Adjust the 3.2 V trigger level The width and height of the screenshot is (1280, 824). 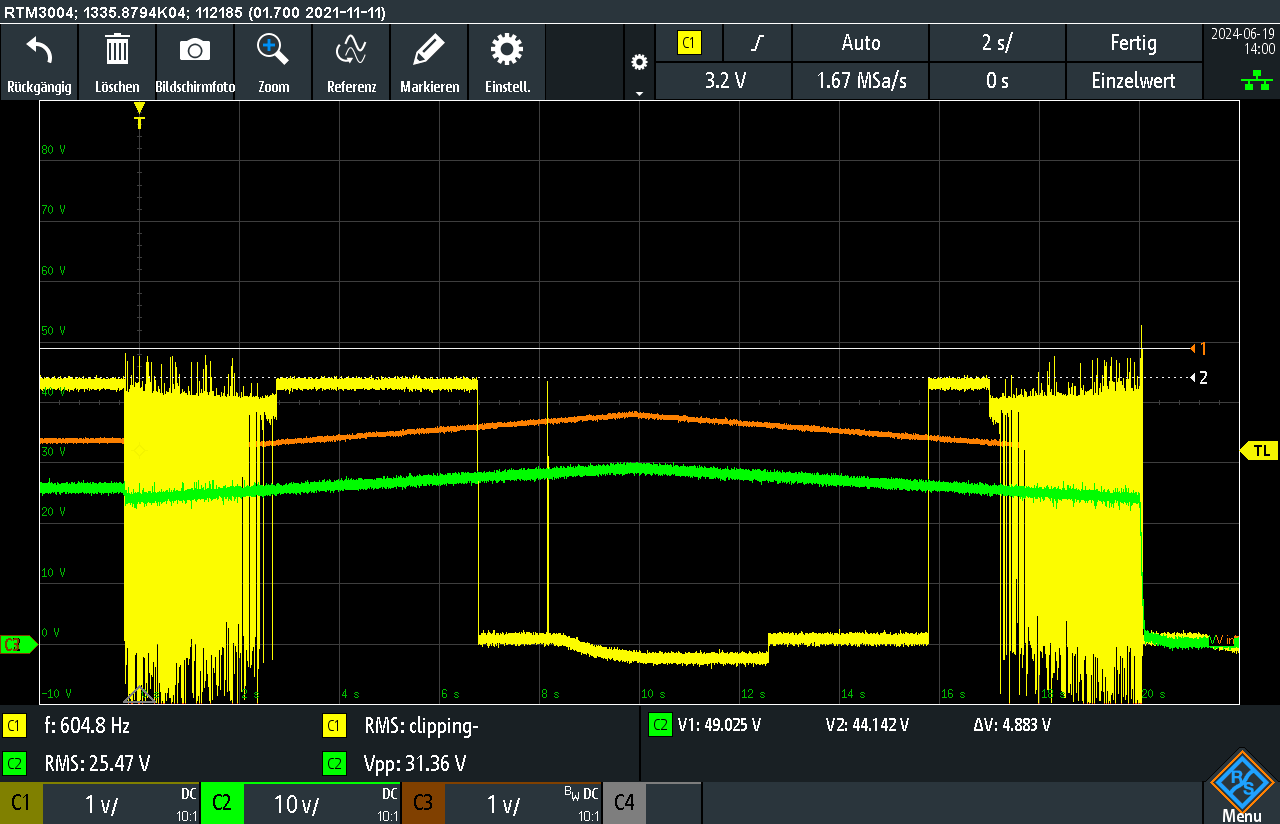(724, 81)
